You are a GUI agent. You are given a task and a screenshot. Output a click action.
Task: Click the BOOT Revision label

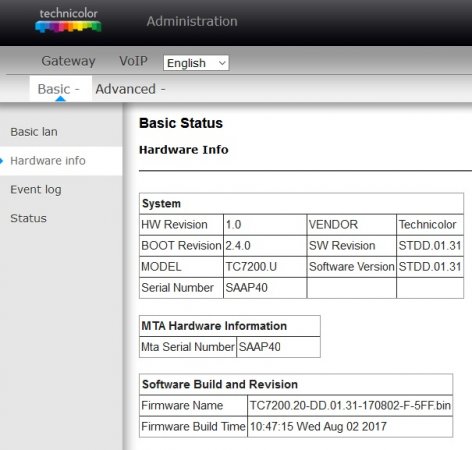[x=181, y=246]
